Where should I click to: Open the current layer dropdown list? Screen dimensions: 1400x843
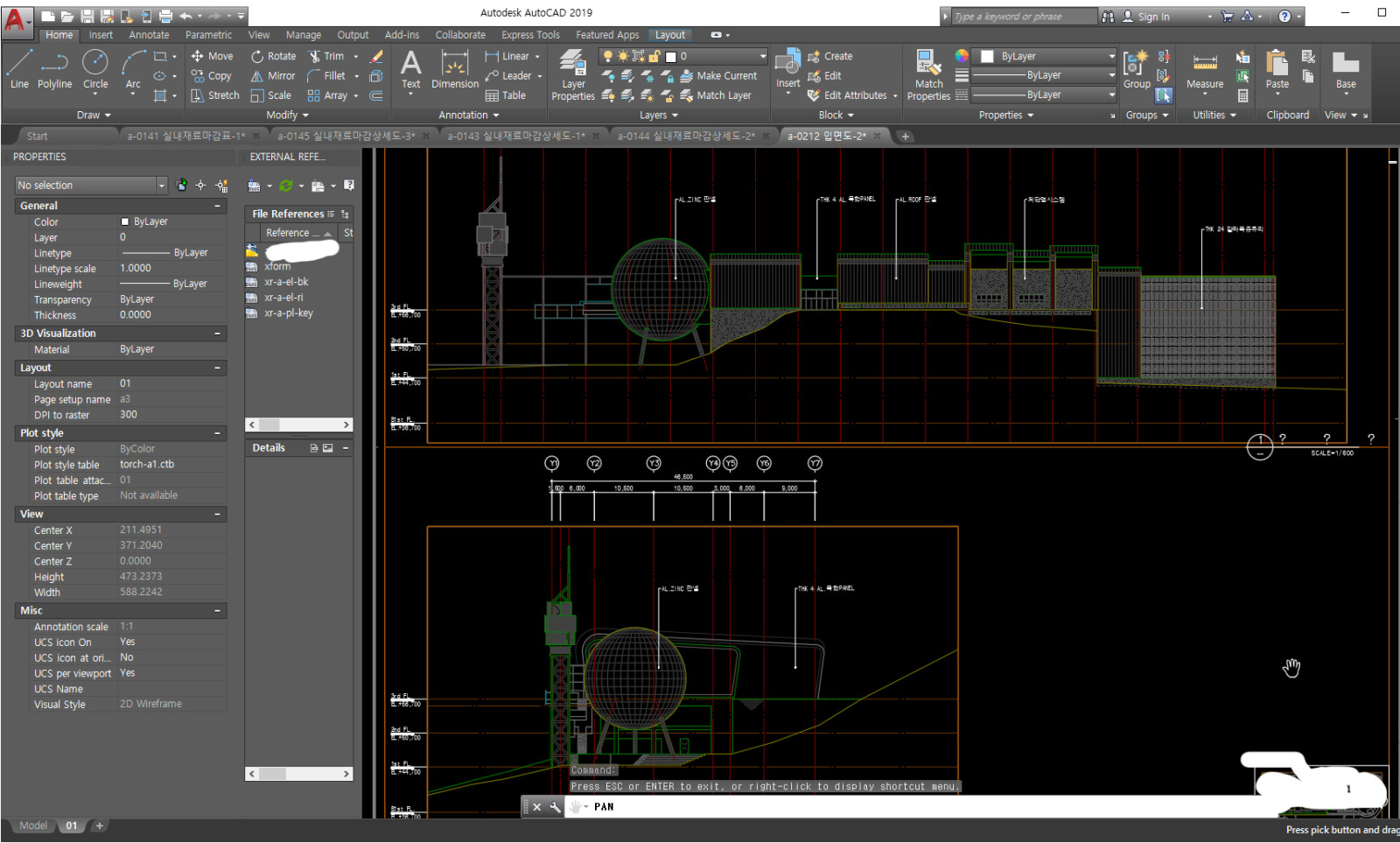(x=762, y=56)
